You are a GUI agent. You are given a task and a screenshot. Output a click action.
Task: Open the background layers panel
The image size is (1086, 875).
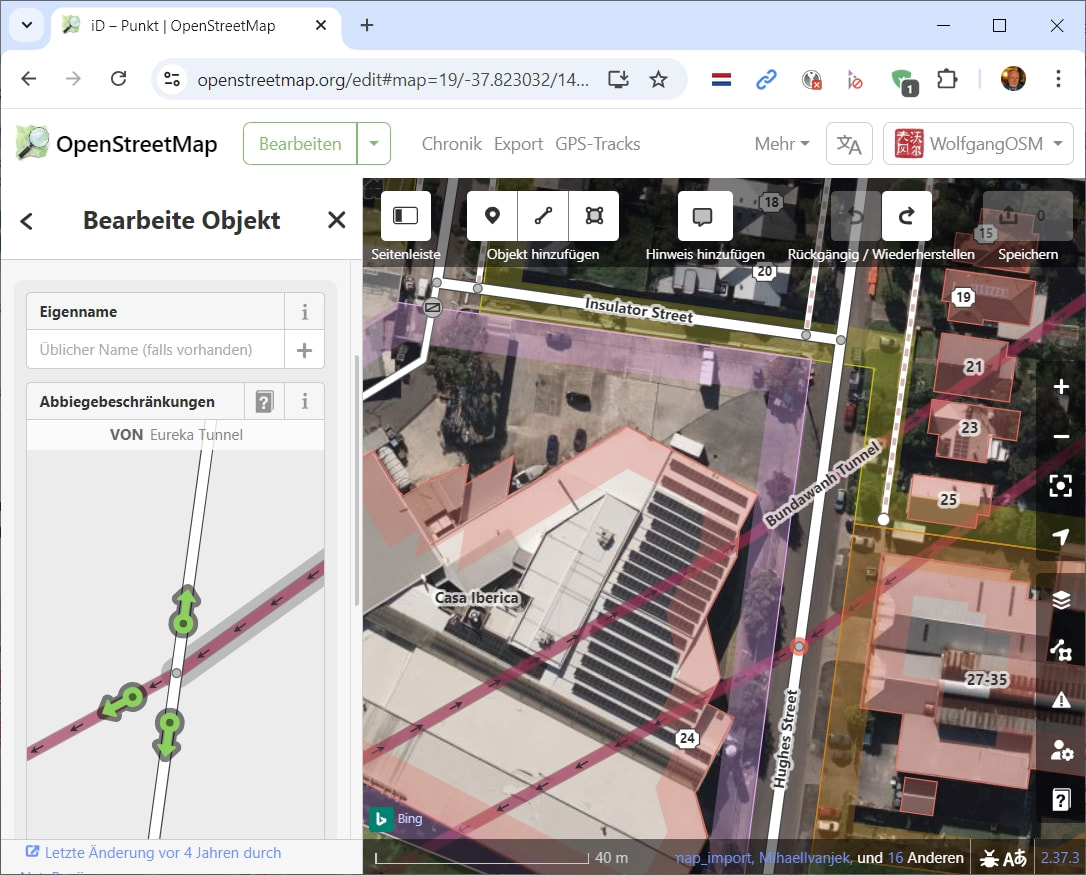pyautogui.click(x=1061, y=600)
